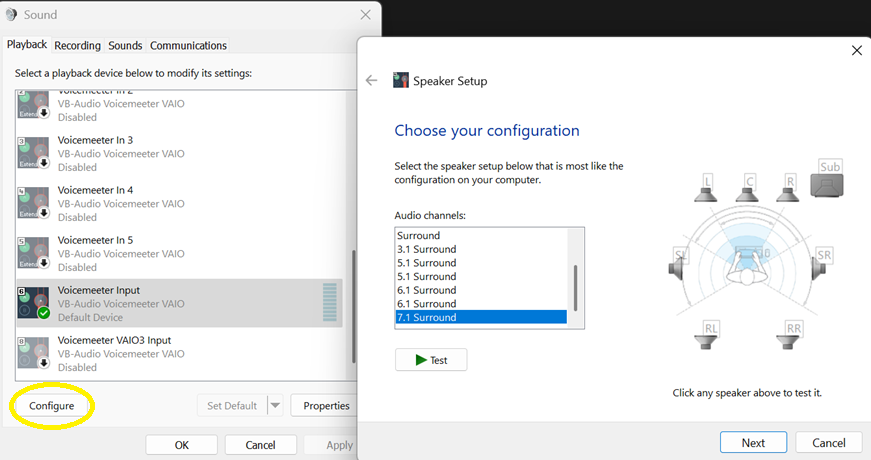871x460 pixels.
Task: Switch to the Playback tab
Action: [x=27, y=44]
